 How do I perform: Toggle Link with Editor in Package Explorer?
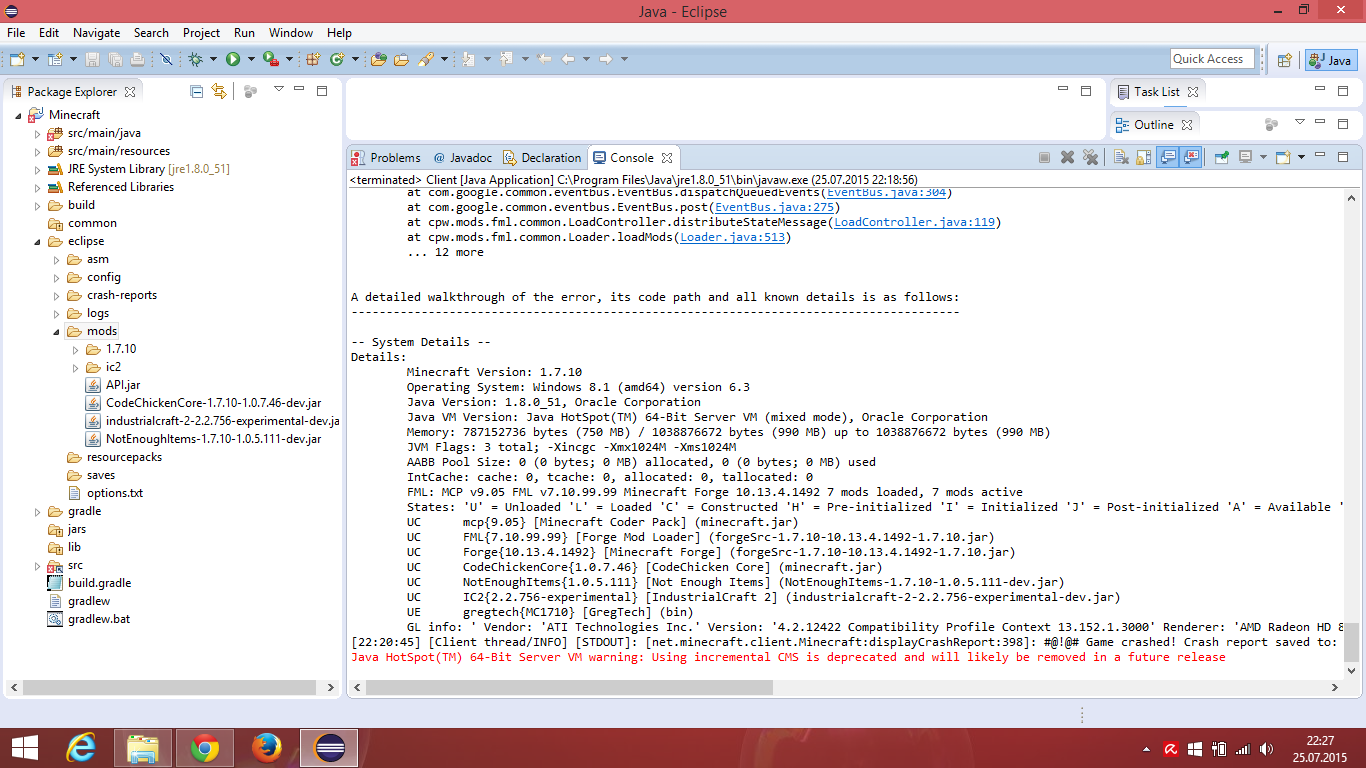point(219,92)
